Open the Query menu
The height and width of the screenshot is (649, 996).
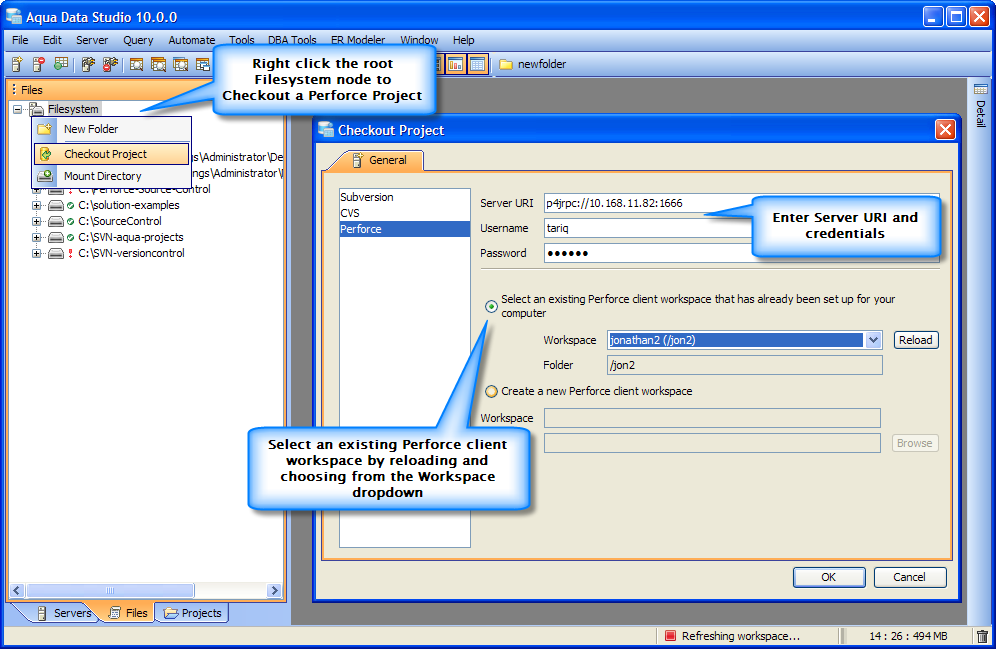(138, 40)
